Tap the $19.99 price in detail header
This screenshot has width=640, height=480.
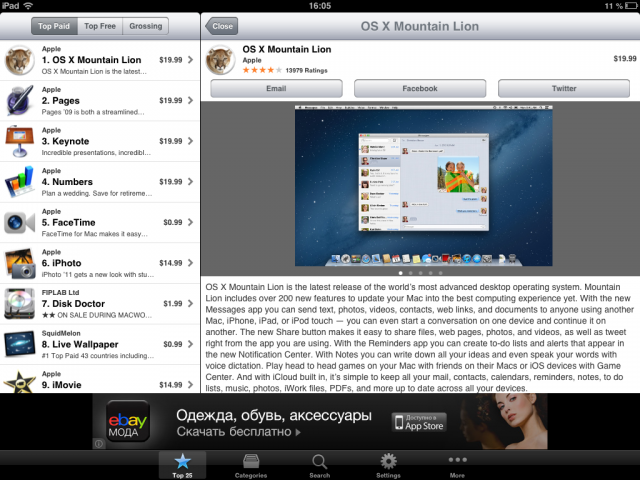click(624, 59)
